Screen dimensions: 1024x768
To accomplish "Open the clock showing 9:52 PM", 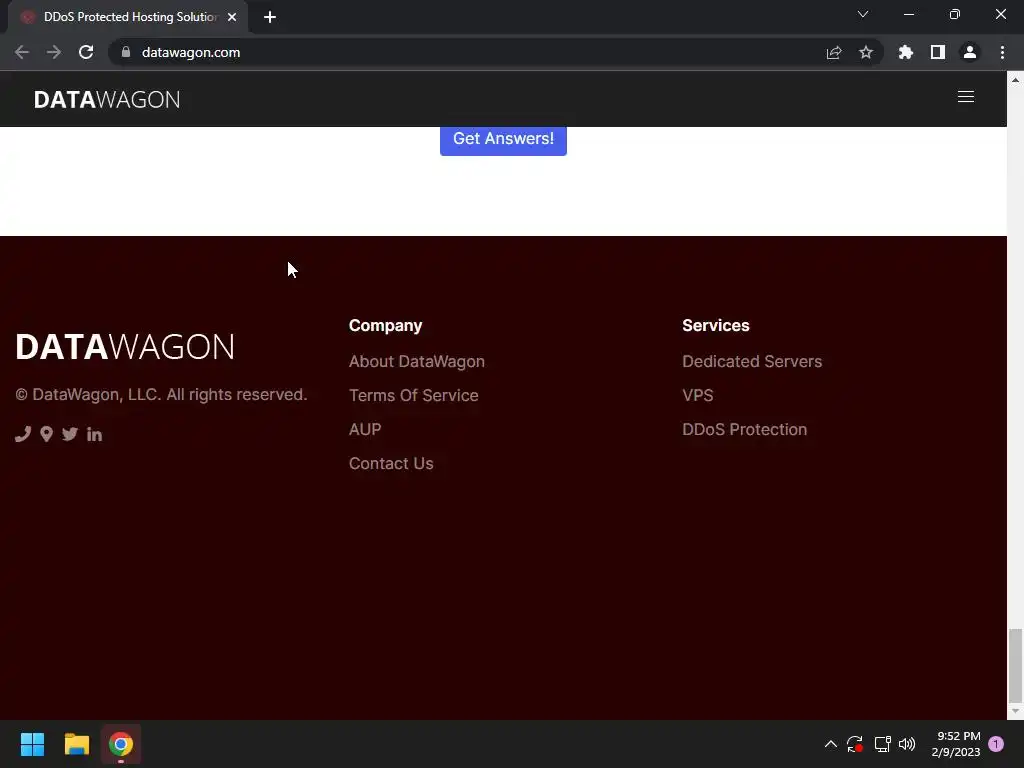I will click(x=955, y=744).
